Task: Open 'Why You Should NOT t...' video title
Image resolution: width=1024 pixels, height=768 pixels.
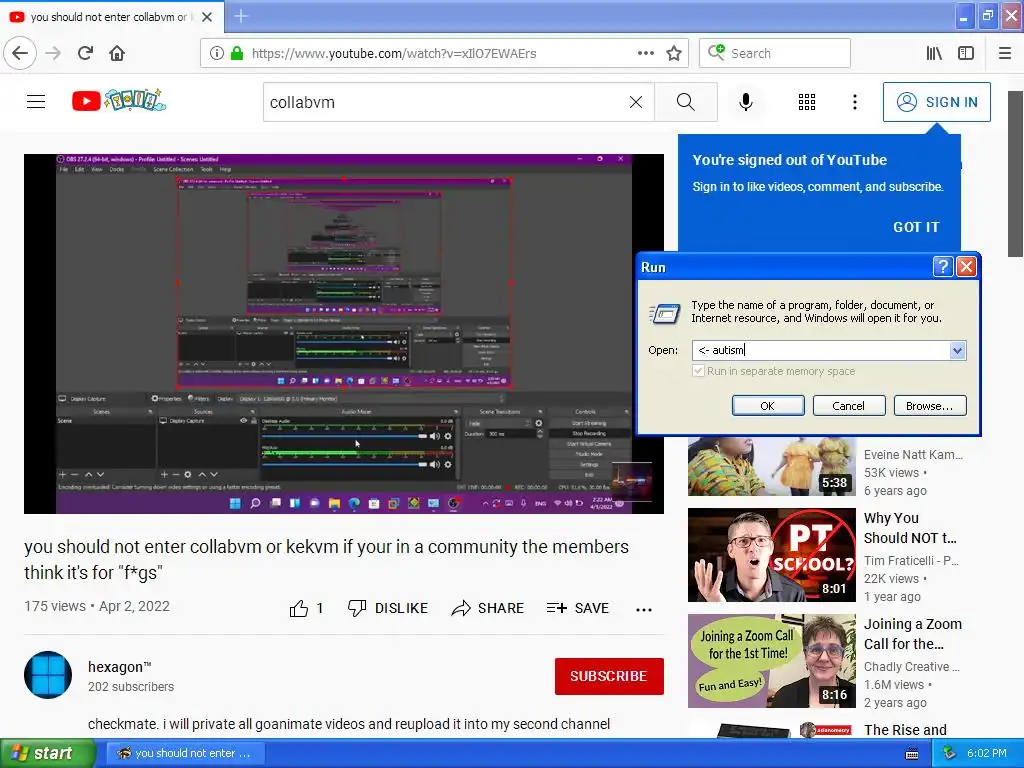Action: click(910, 528)
